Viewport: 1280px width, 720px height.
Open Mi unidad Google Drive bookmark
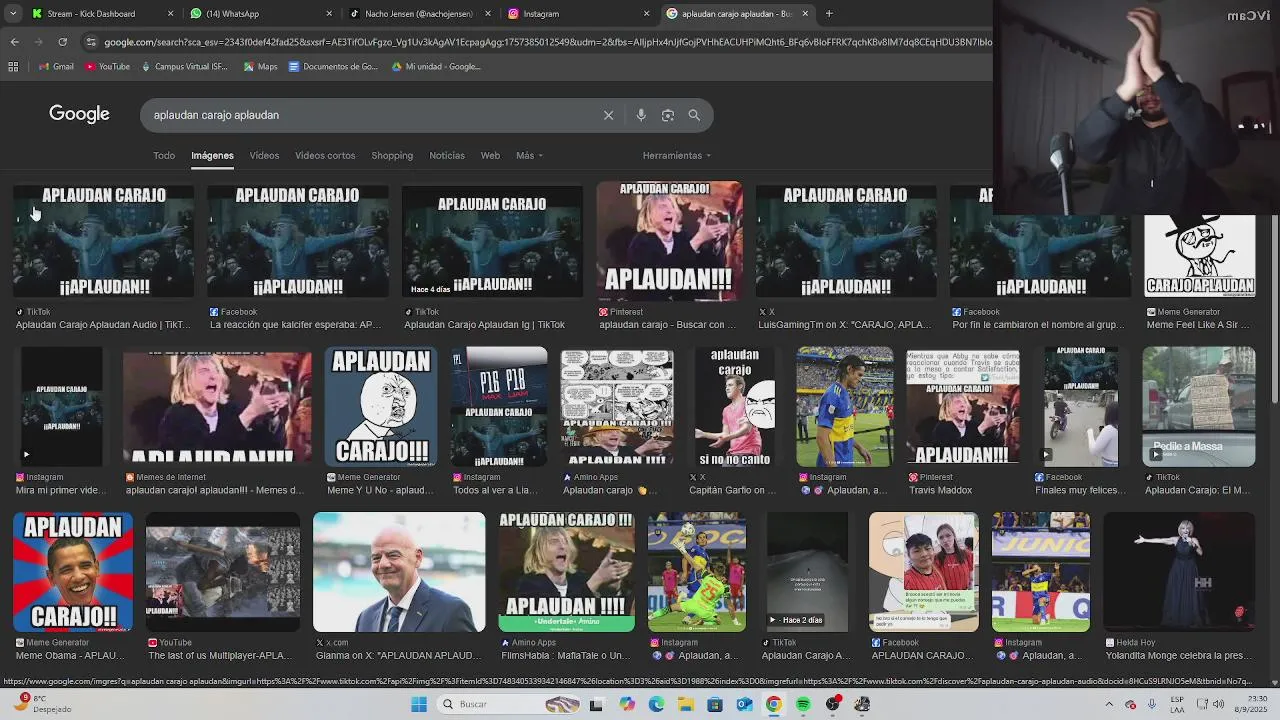coord(437,67)
